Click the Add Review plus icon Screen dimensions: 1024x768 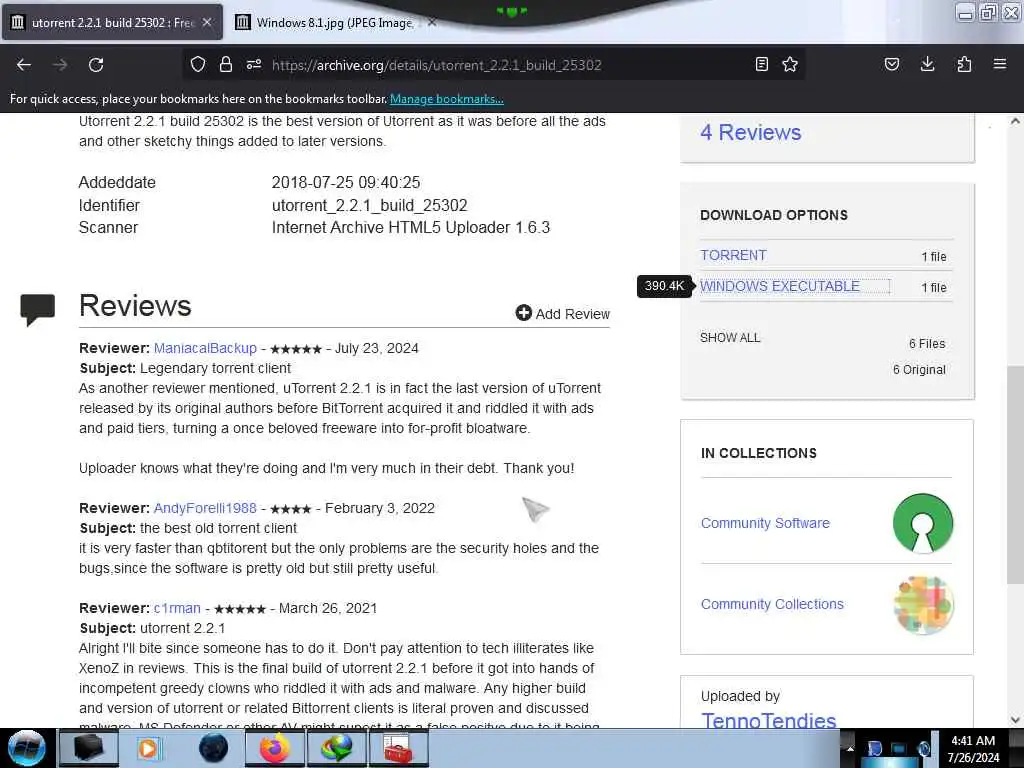click(523, 313)
